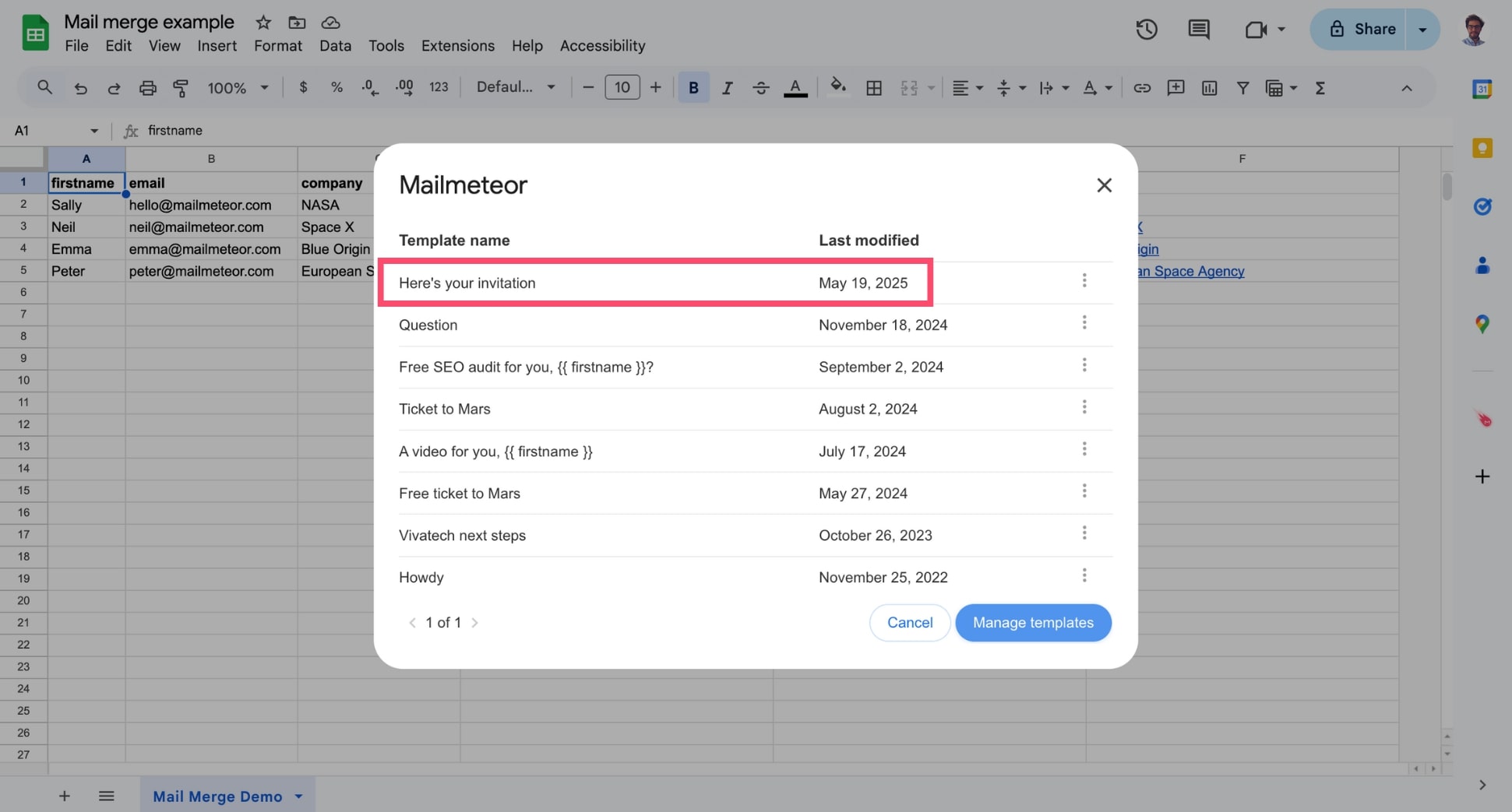Open vertical align dropdown

1011,88
